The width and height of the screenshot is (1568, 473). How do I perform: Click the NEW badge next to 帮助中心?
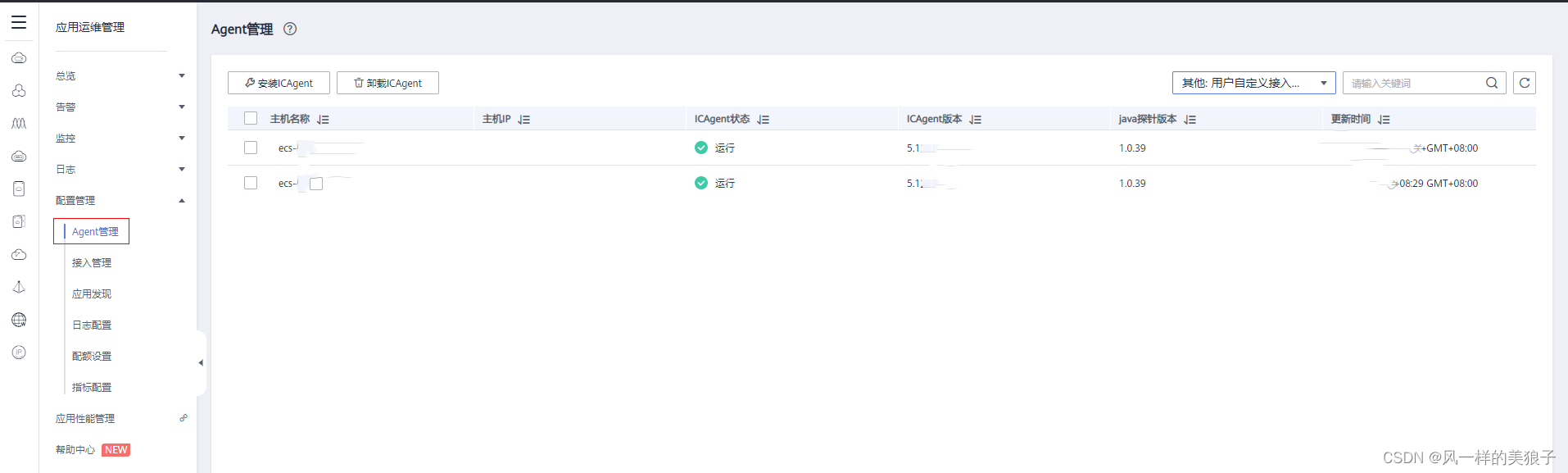click(x=116, y=450)
